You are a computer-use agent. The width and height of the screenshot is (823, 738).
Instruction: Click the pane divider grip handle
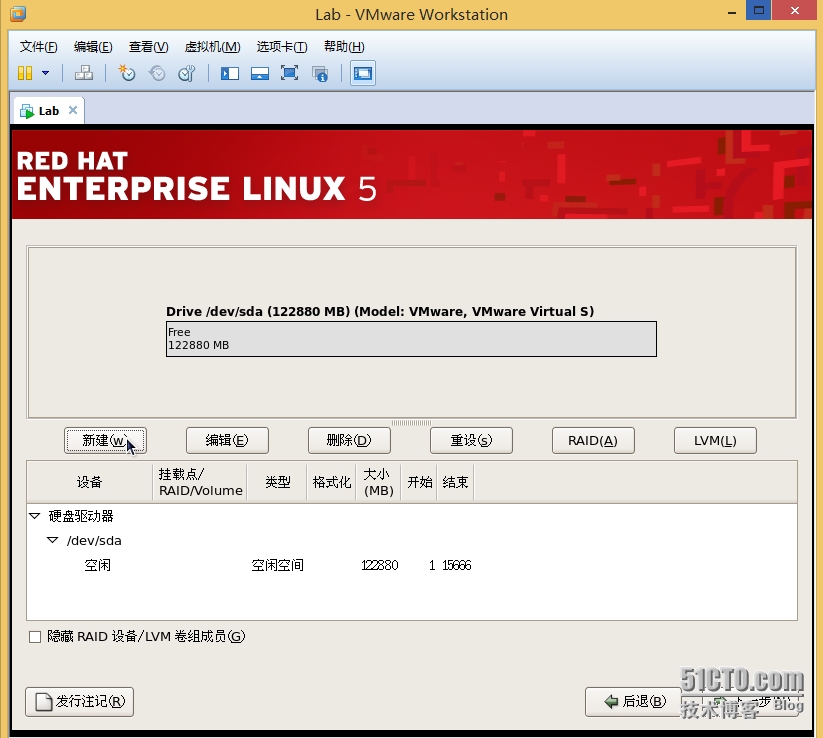click(x=412, y=423)
